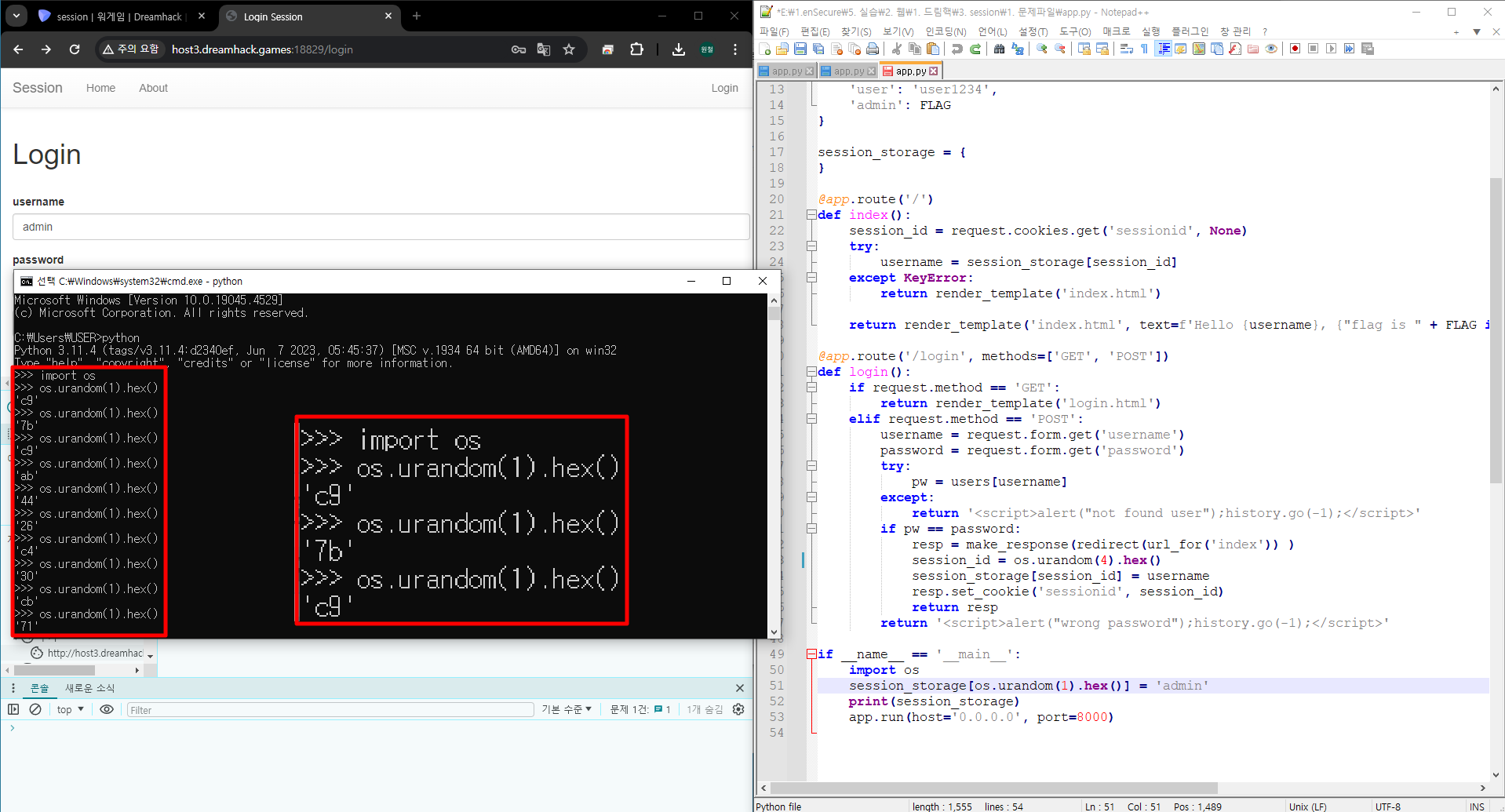Open the Function List panel icon
Screen dimensions: 1505x812
coord(1235,49)
